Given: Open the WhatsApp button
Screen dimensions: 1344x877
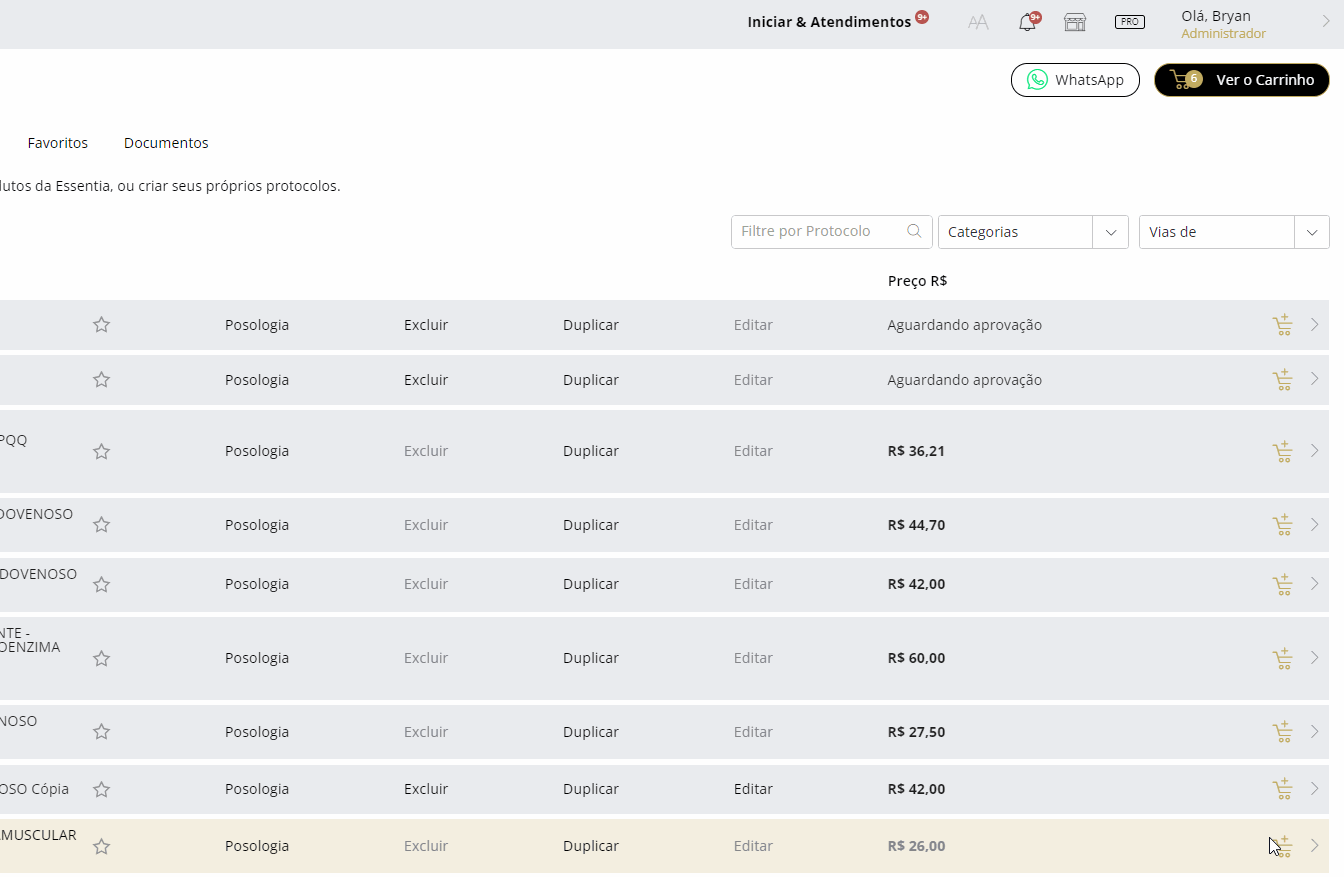Looking at the screenshot, I should (x=1075, y=80).
